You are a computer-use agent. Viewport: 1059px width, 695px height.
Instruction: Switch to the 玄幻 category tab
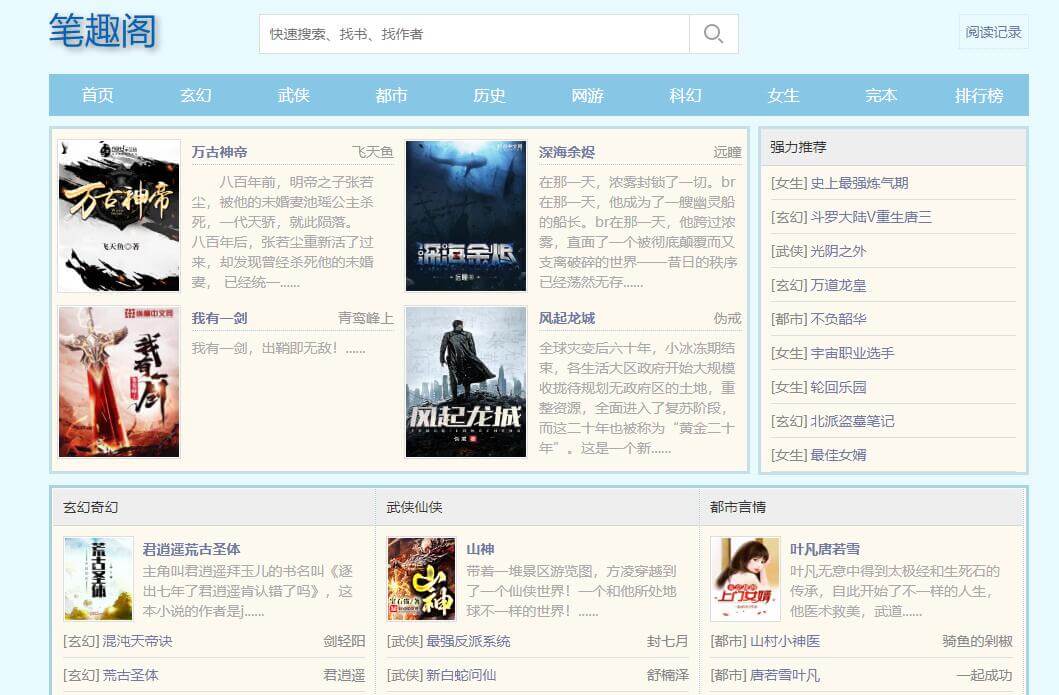click(x=196, y=96)
